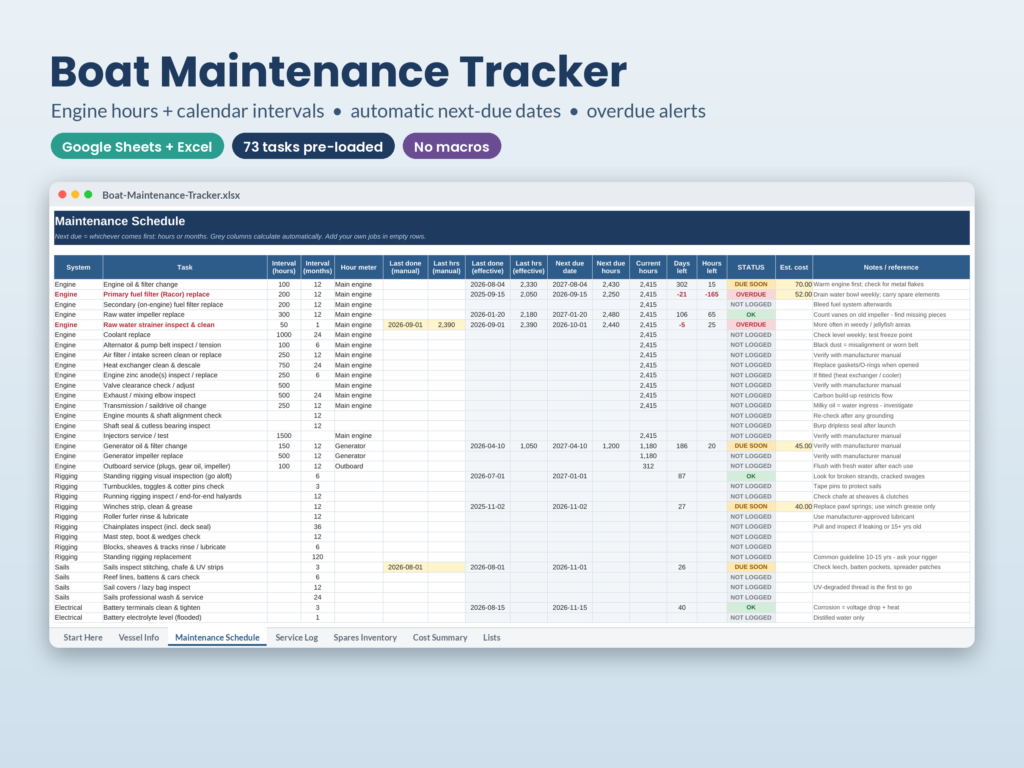The height and width of the screenshot is (768, 1024).
Task: Click the green maximize window dot
Action: pos(88,195)
